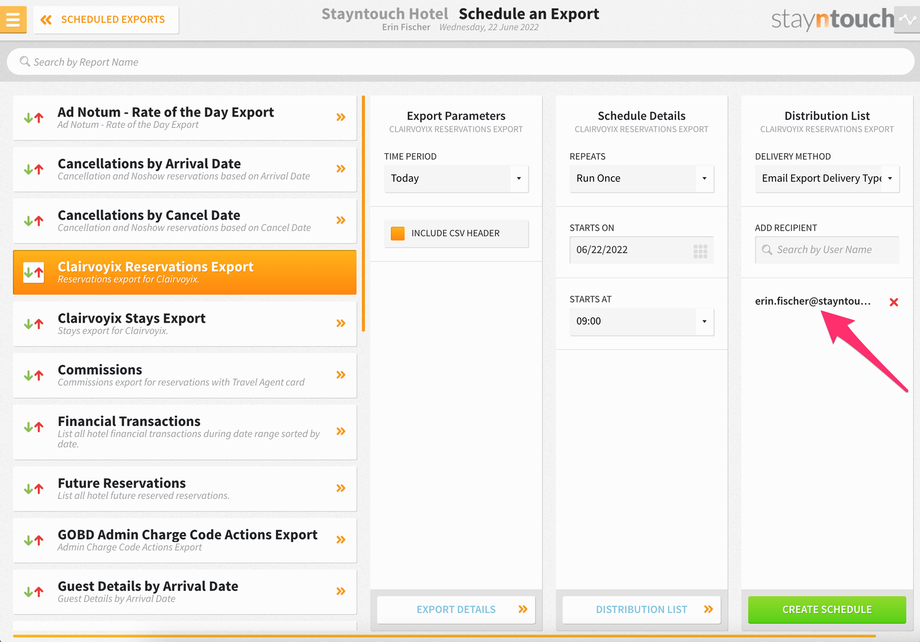Select Clairvoyix Reservations Export row
Image resolution: width=920 pixels, height=642 pixels.
pyautogui.click(x=184, y=272)
